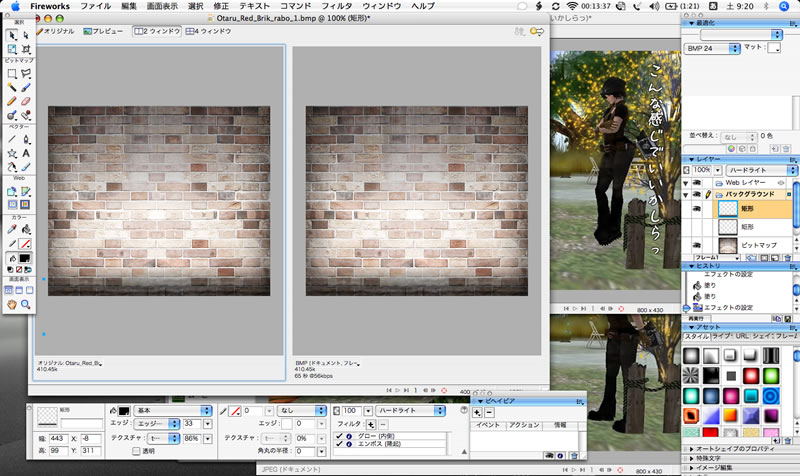Switch to the 4 ウィンドウ view

[x=208, y=31]
